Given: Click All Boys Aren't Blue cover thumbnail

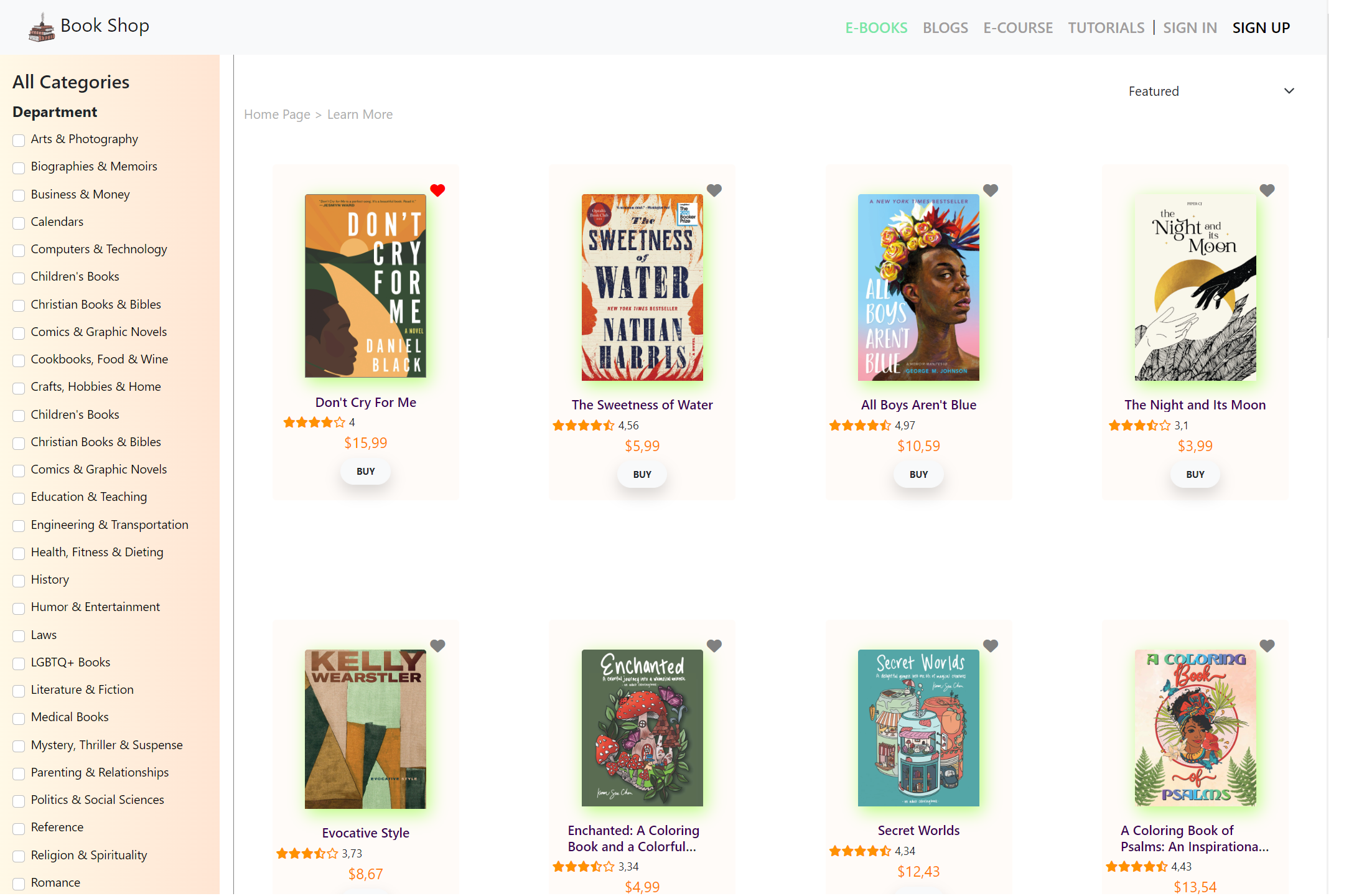Looking at the screenshot, I should pyautogui.click(x=918, y=287).
